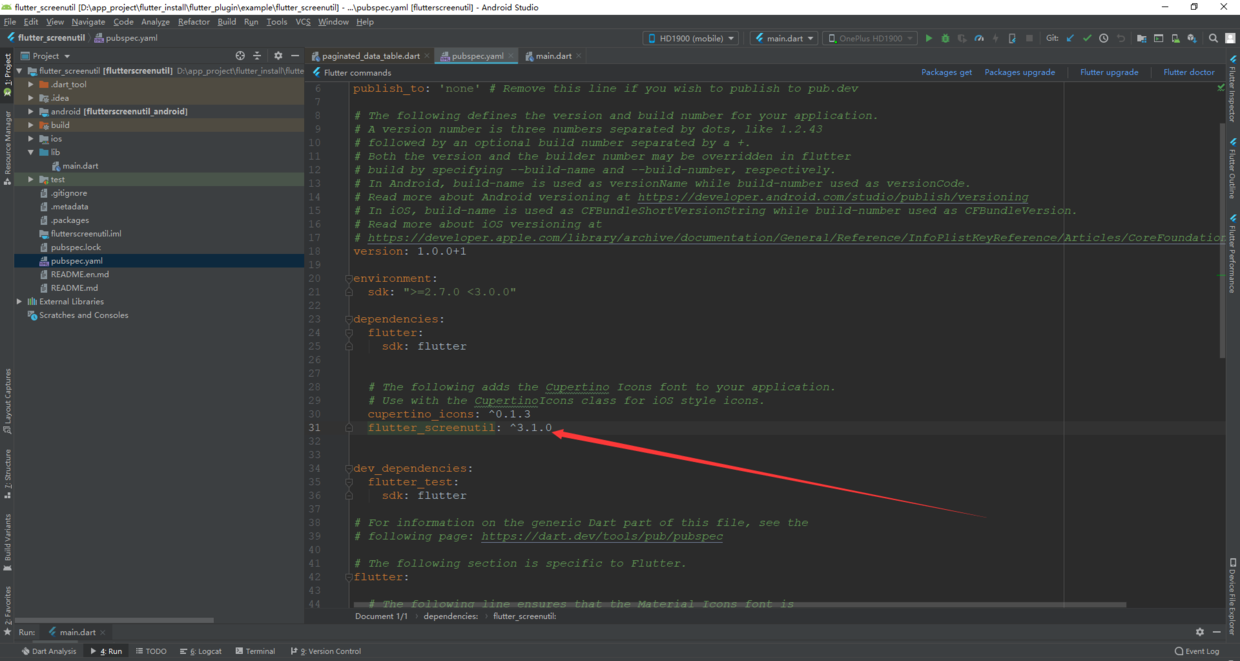Image resolution: width=1240 pixels, height=661 pixels.
Task: Click the Git commit checkmark icon
Action: tap(1087, 38)
